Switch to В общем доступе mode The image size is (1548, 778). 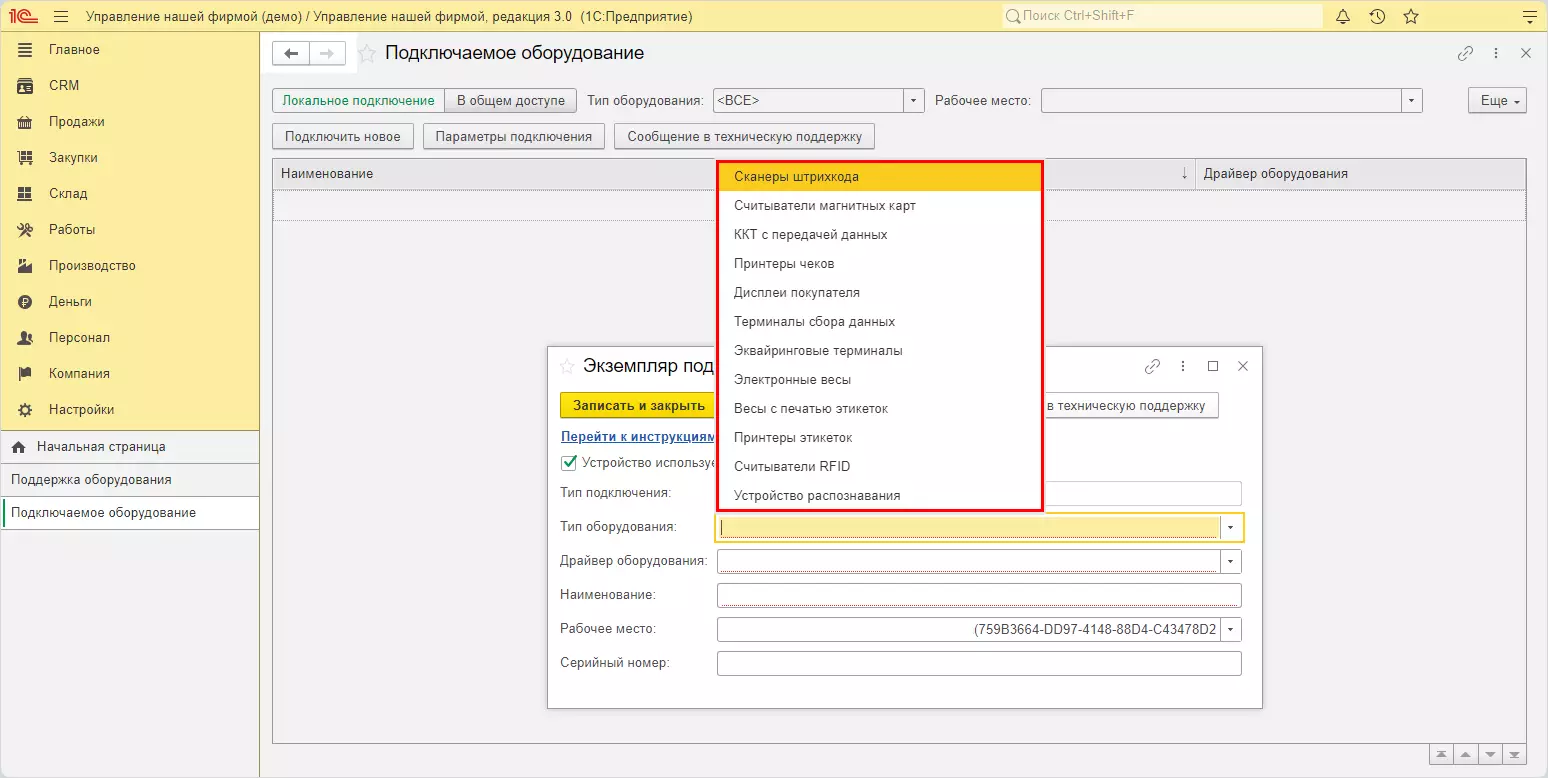tap(511, 100)
